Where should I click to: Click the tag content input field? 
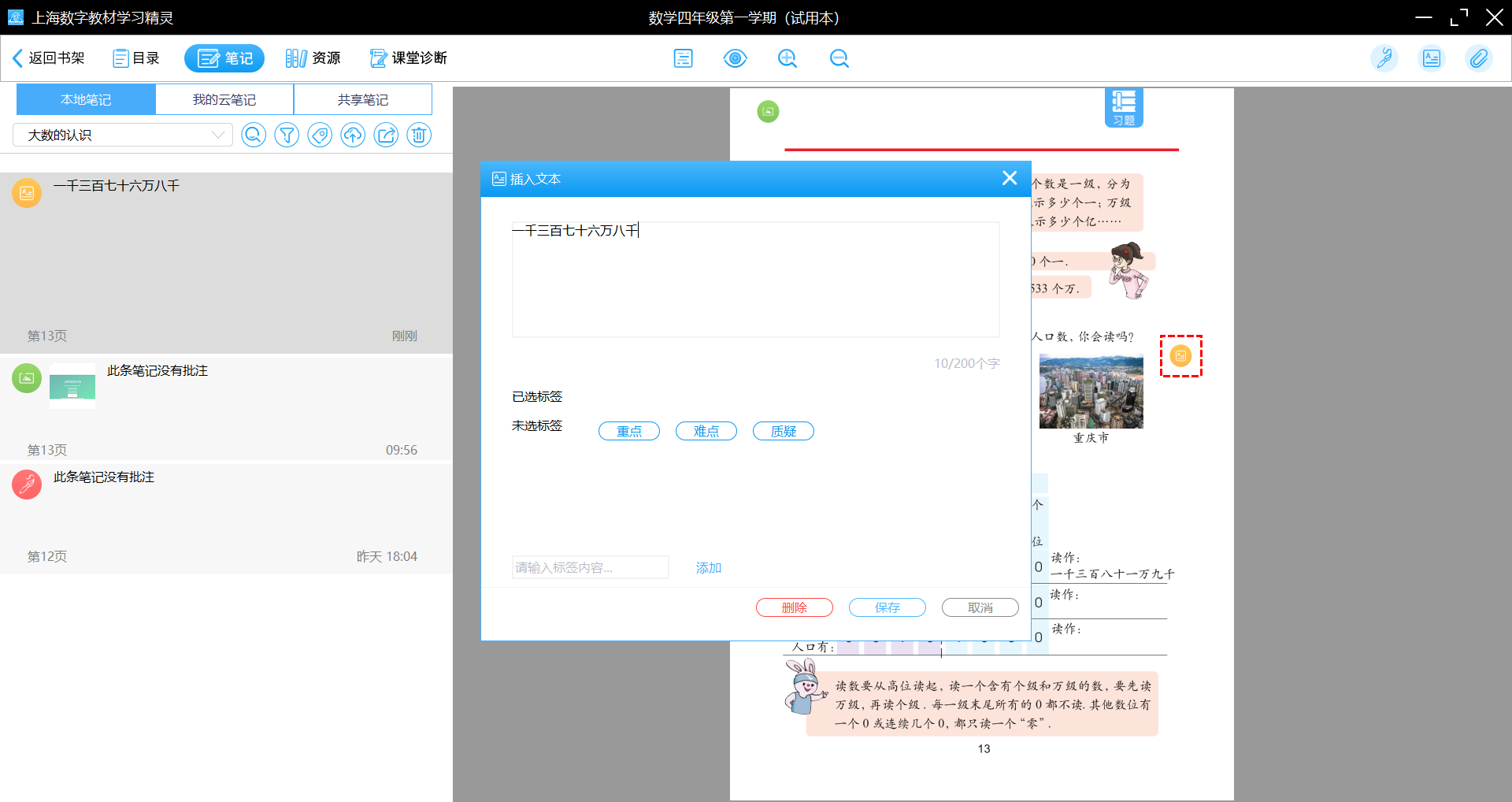[x=590, y=567]
